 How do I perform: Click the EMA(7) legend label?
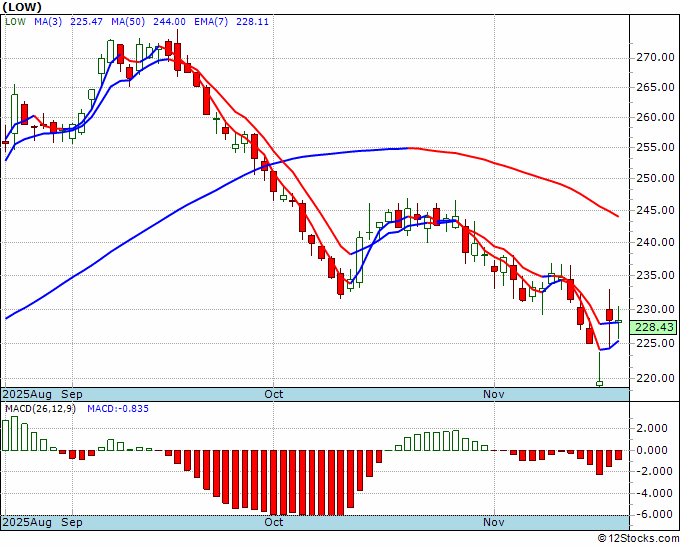211,22
